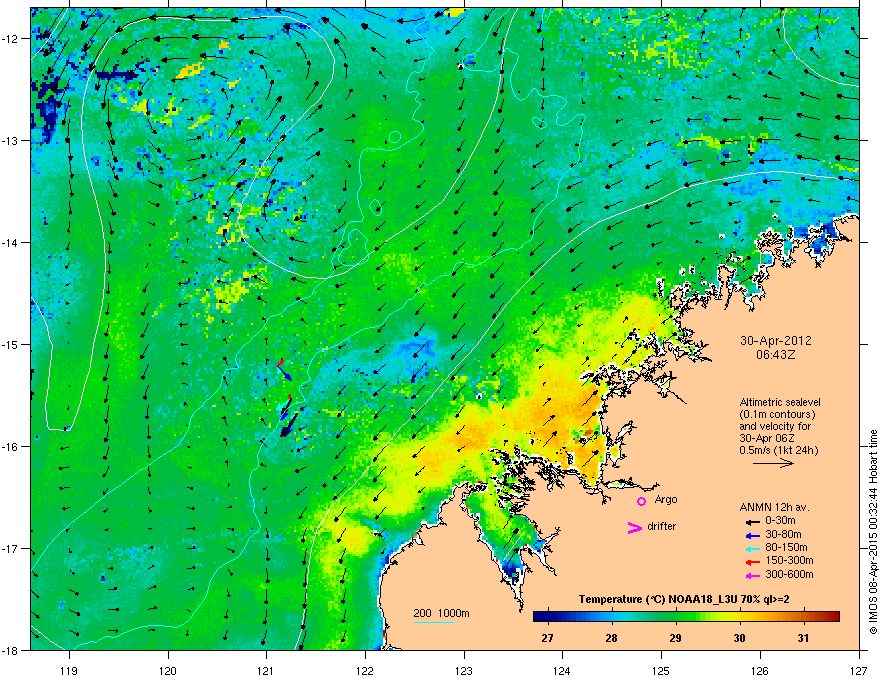Click the date text 30-Apr-2012
This screenshot has width=880, height=680.
[776, 341]
